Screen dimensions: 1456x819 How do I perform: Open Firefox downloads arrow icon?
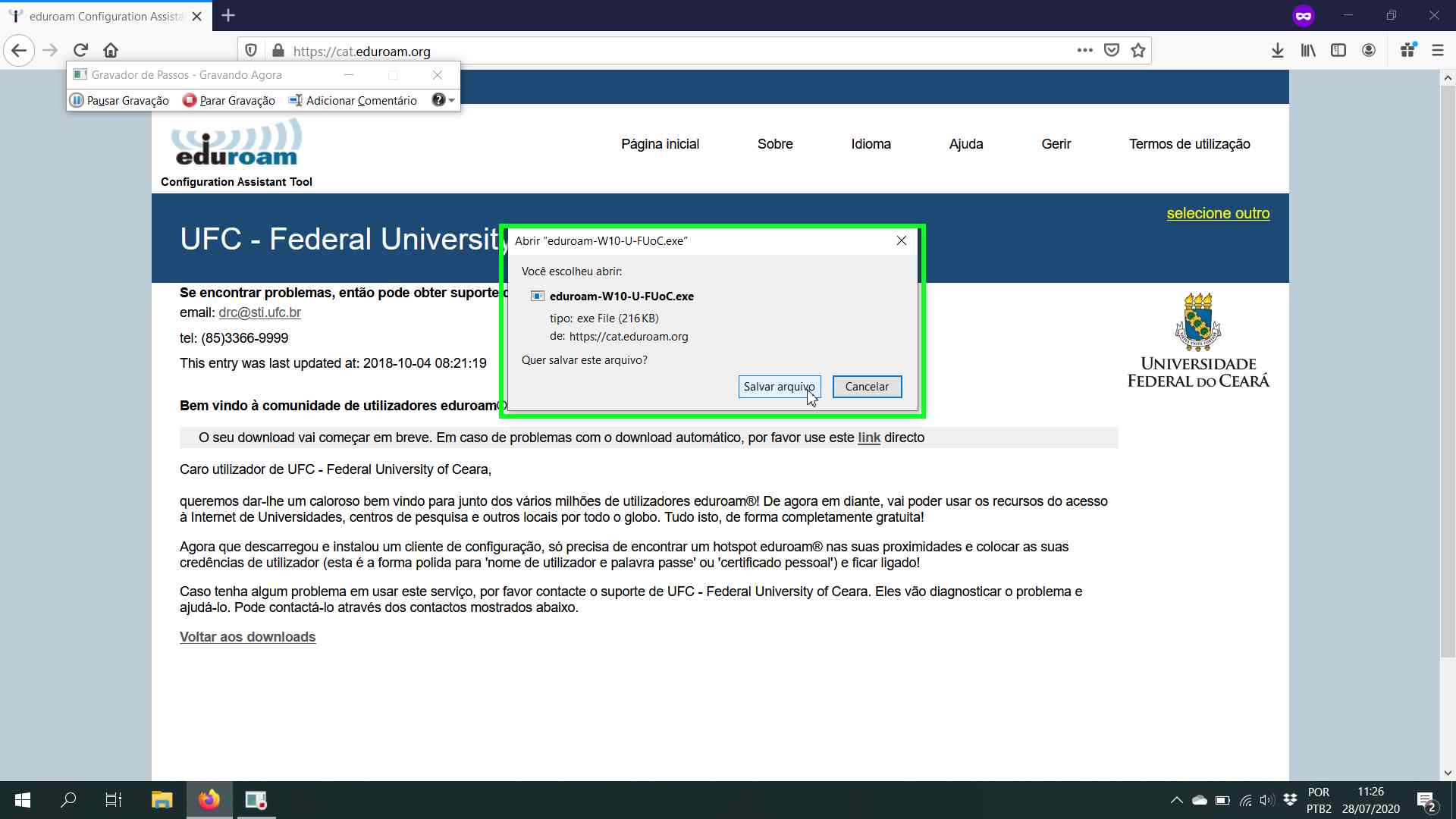tap(1278, 51)
